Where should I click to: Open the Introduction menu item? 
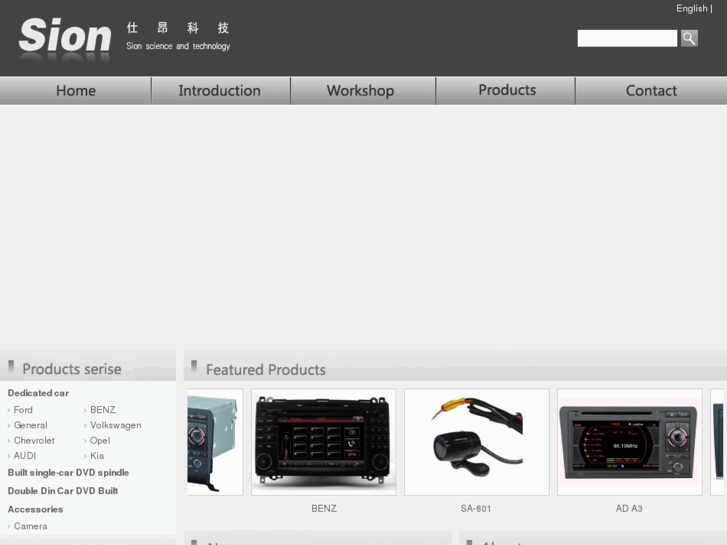pos(220,90)
